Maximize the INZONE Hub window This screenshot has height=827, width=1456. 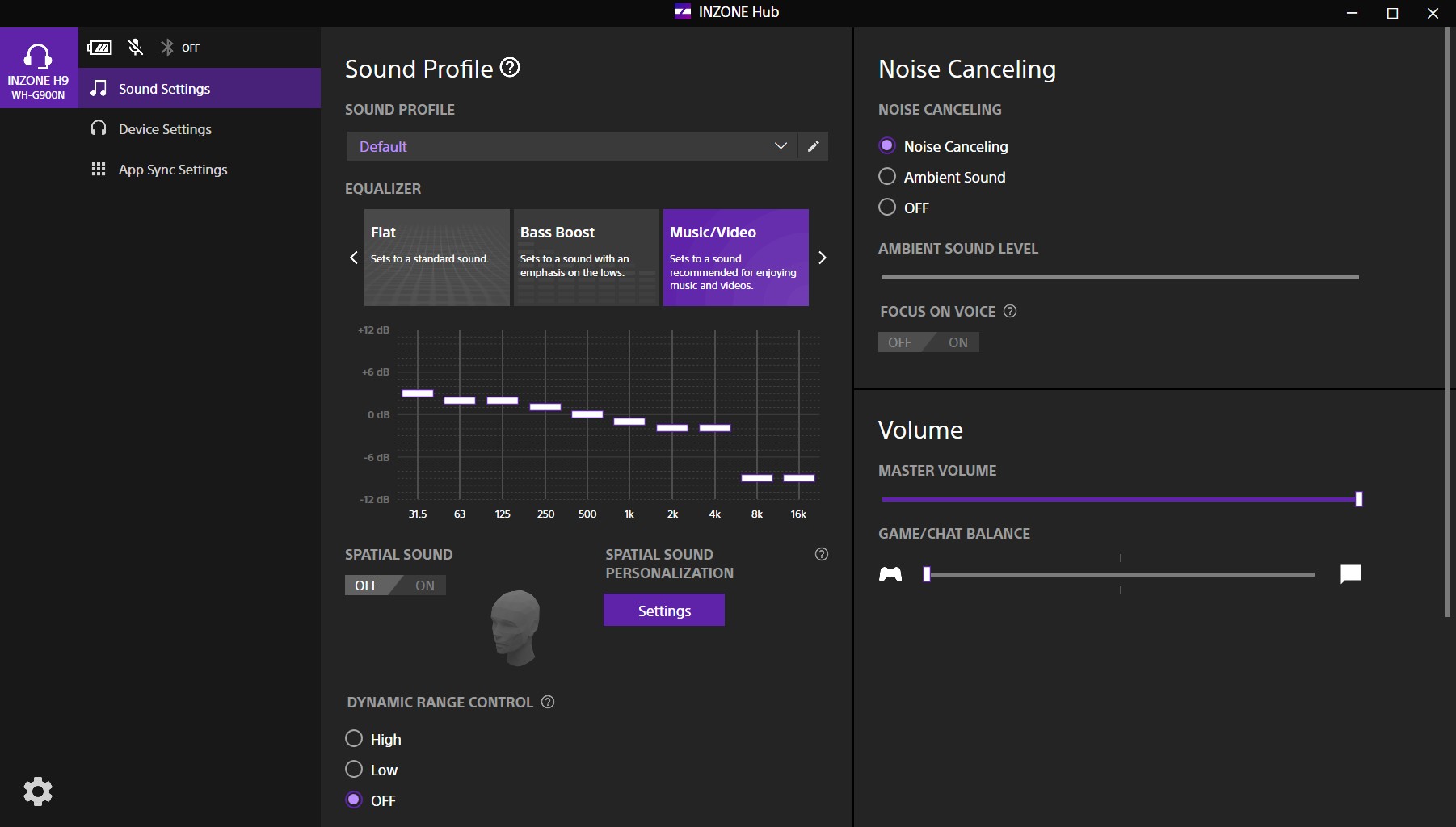coord(1392,13)
